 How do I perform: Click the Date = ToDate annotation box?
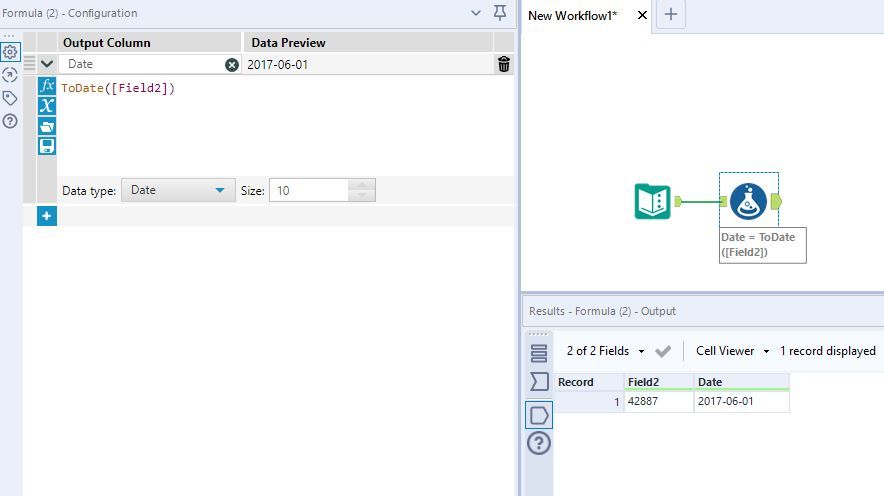click(763, 245)
